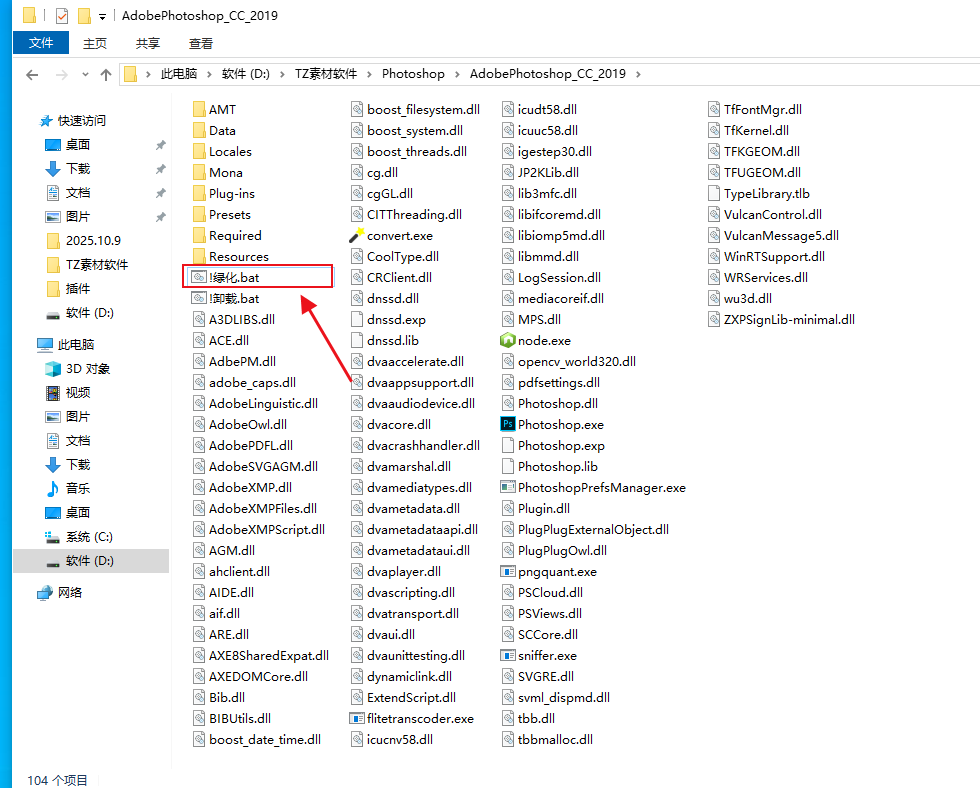Select the TypeLibrary.tlb file icon
The height and width of the screenshot is (788, 980).
pos(714,194)
